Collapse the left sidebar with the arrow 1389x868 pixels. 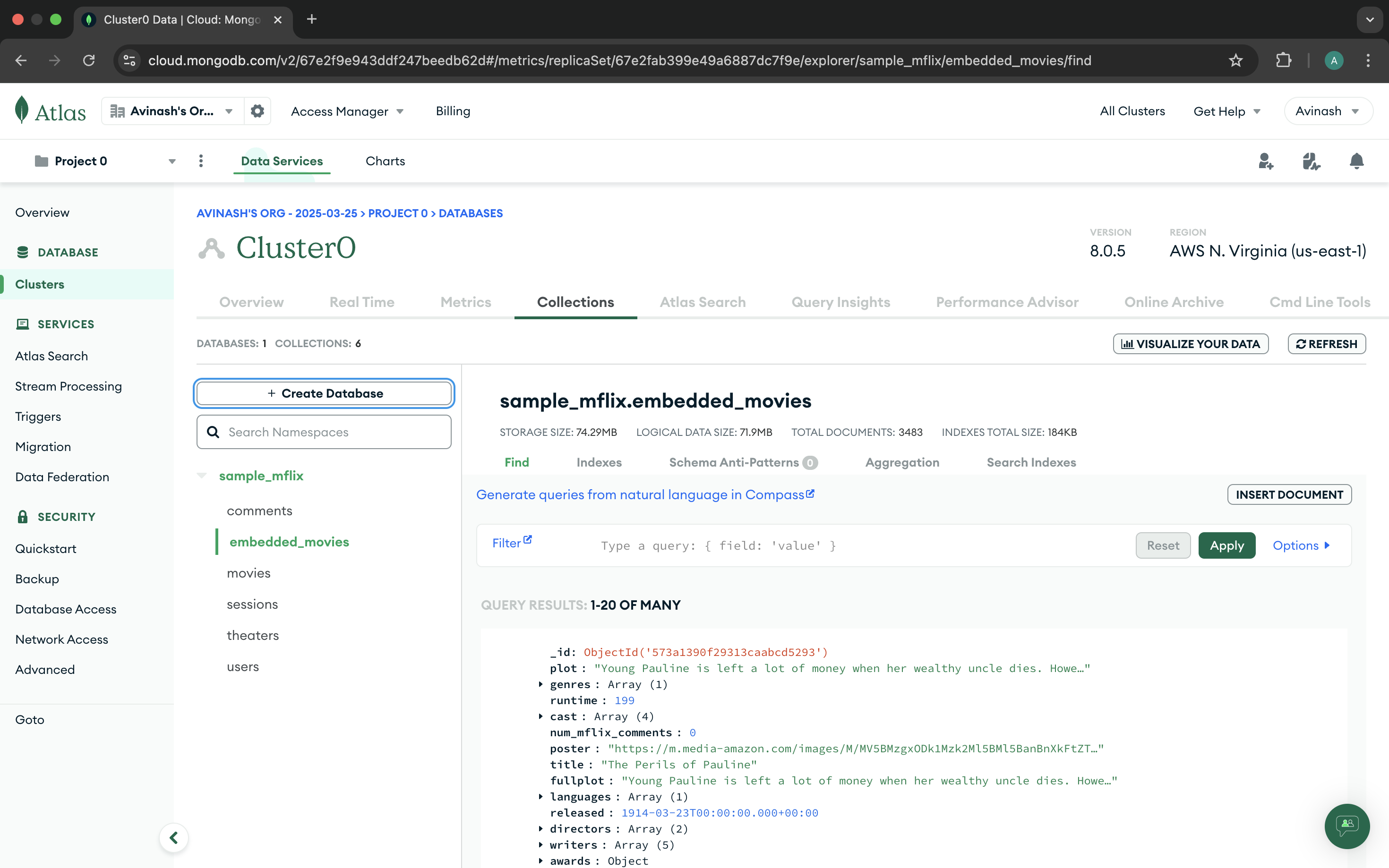click(173, 838)
